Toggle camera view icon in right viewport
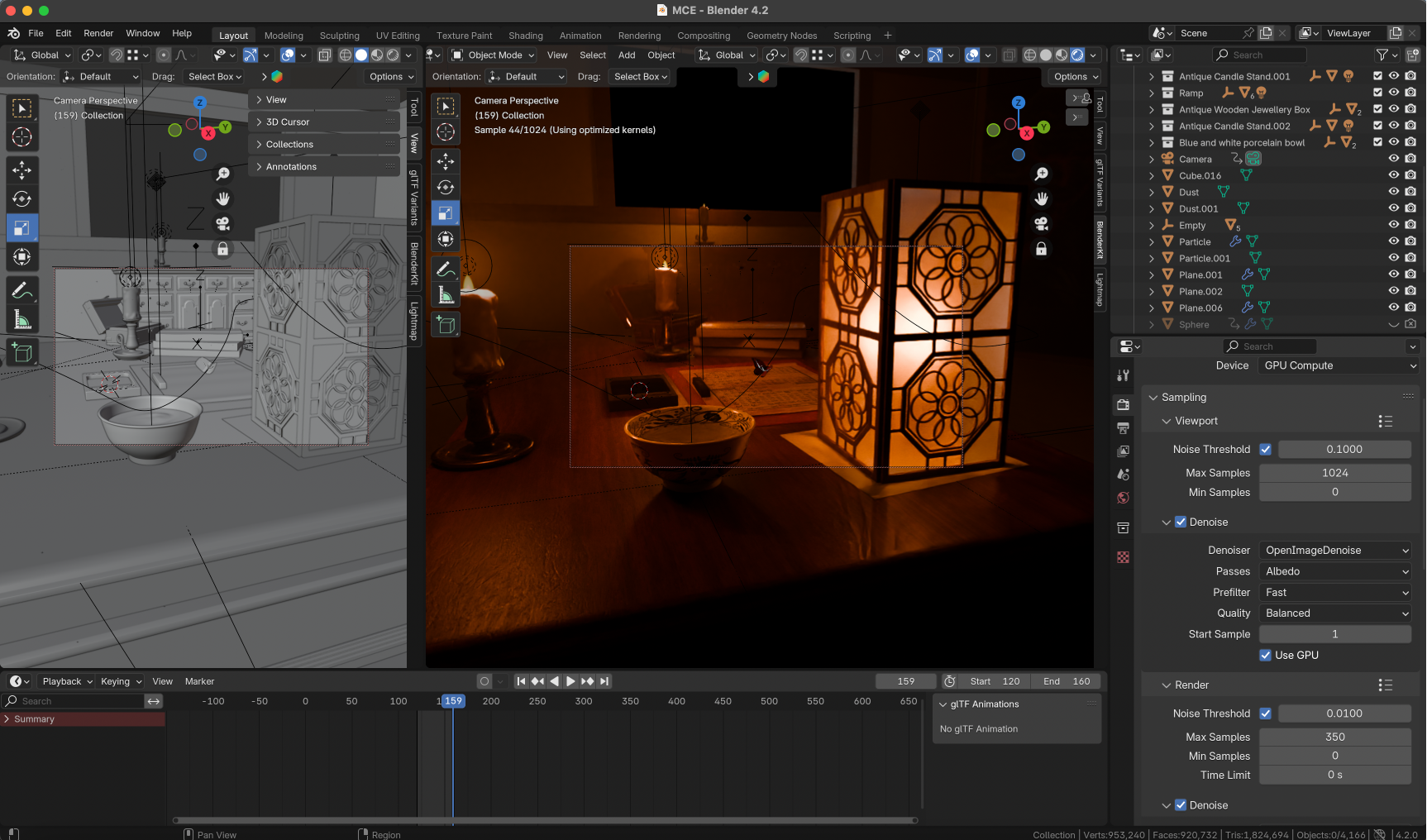This screenshot has width=1427, height=840. [x=1042, y=224]
